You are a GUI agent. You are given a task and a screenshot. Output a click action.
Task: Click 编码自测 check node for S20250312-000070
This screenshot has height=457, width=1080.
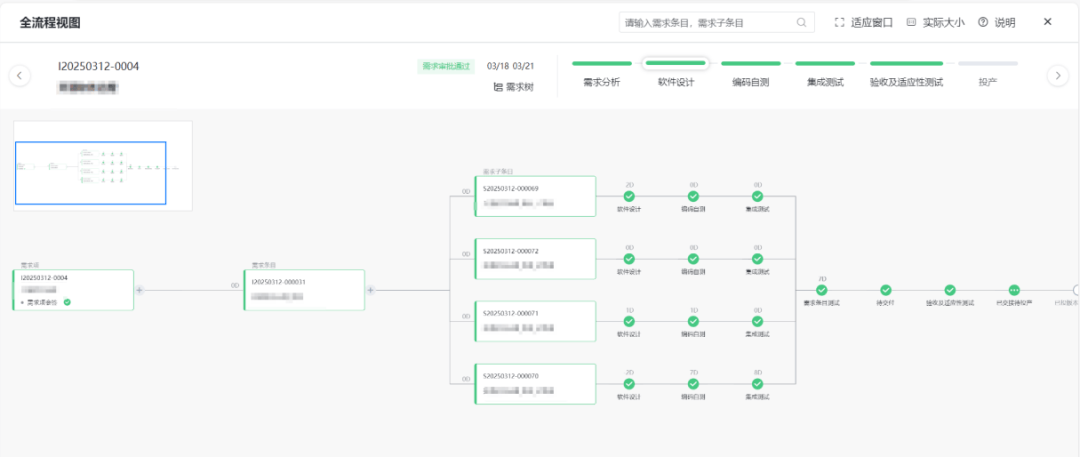(693, 384)
